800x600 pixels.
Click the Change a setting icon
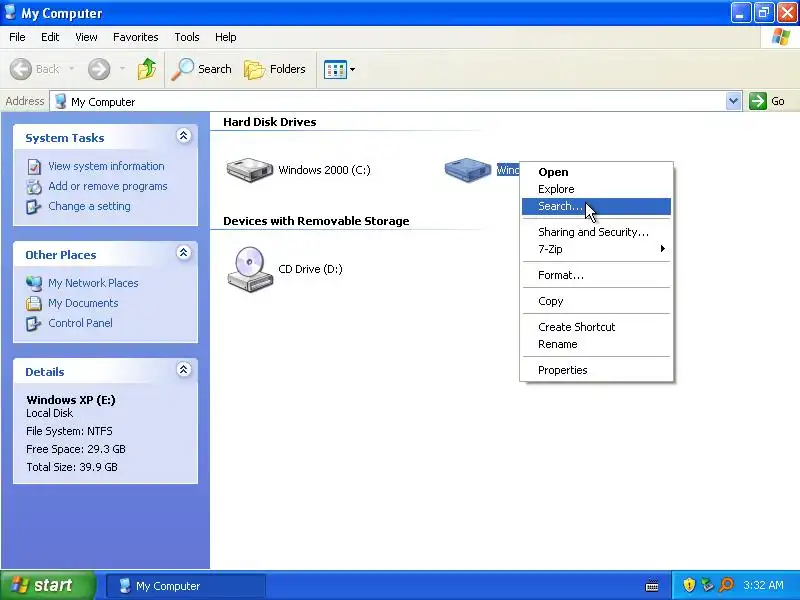(x=34, y=207)
